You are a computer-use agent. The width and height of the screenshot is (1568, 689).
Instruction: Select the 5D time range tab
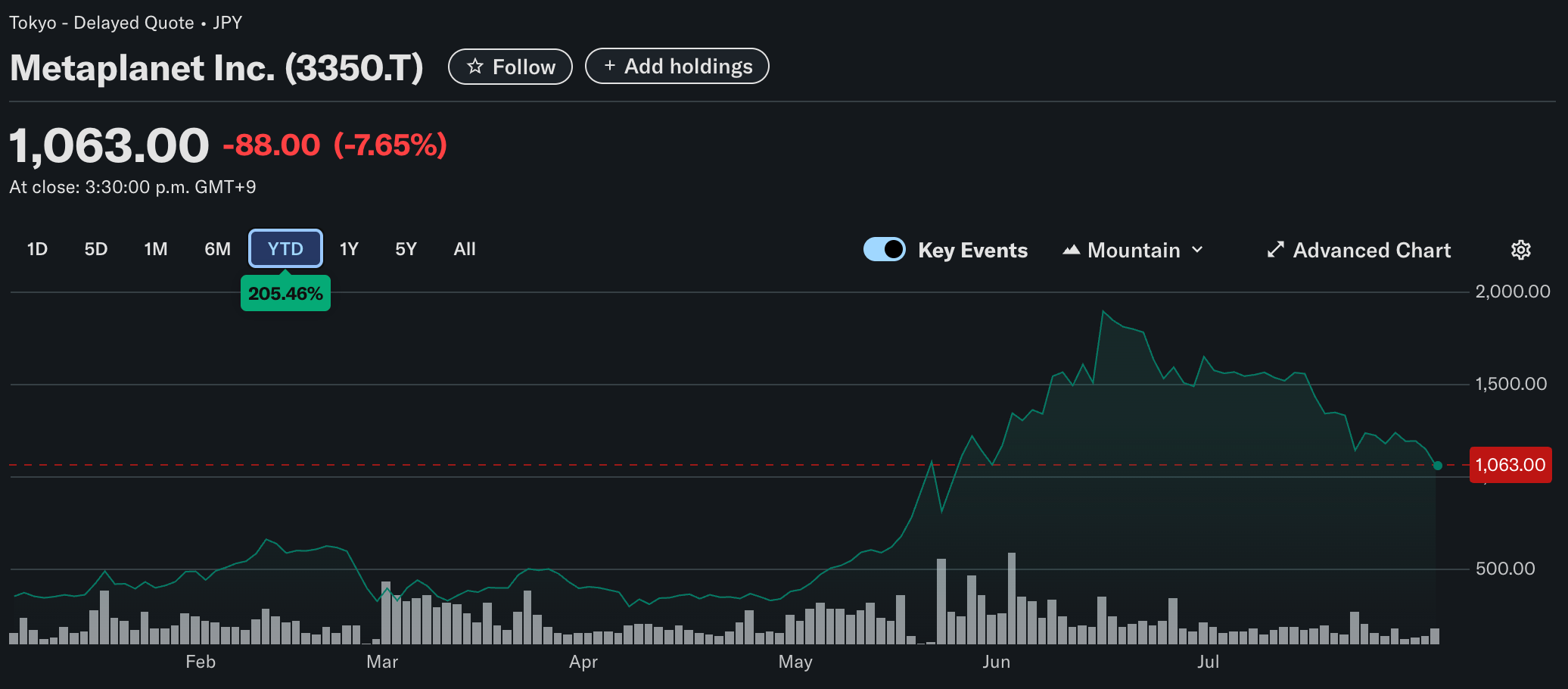click(x=96, y=249)
